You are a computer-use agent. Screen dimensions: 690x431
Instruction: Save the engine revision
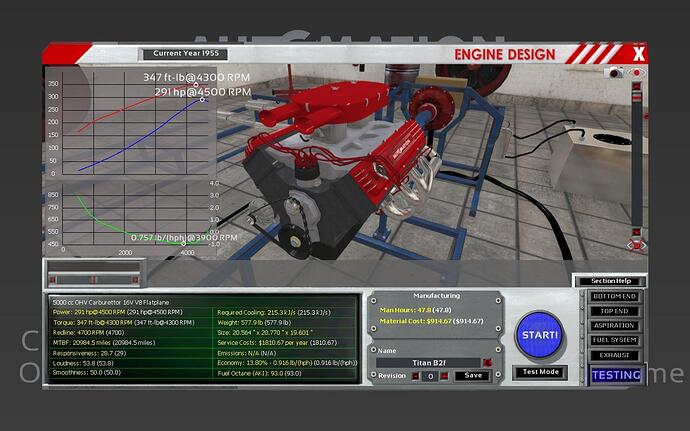tap(474, 376)
